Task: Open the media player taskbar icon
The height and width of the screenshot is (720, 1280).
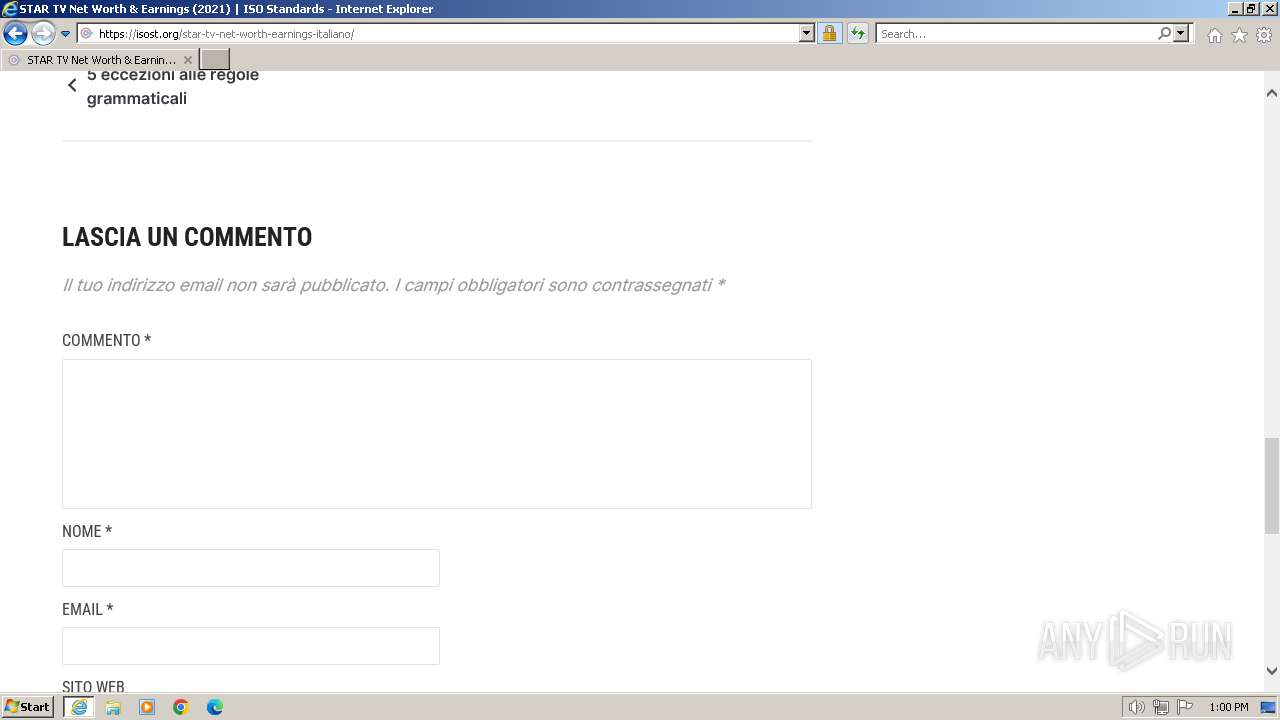Action: [147, 707]
